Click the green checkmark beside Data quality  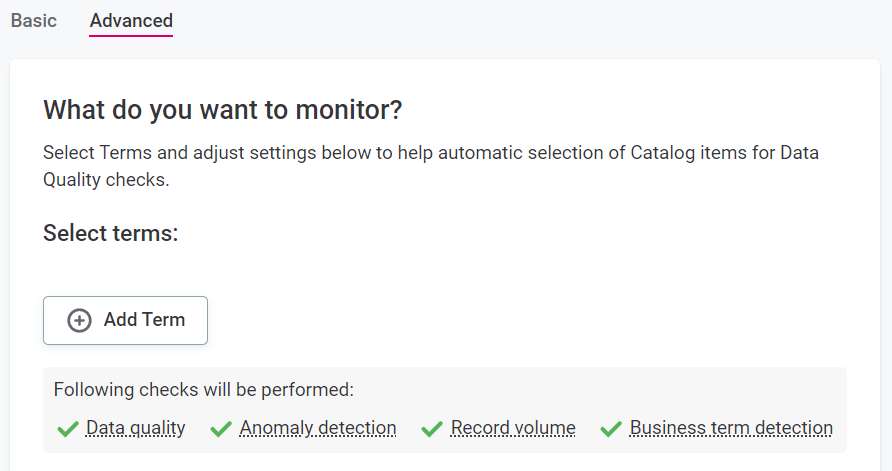pos(68,429)
